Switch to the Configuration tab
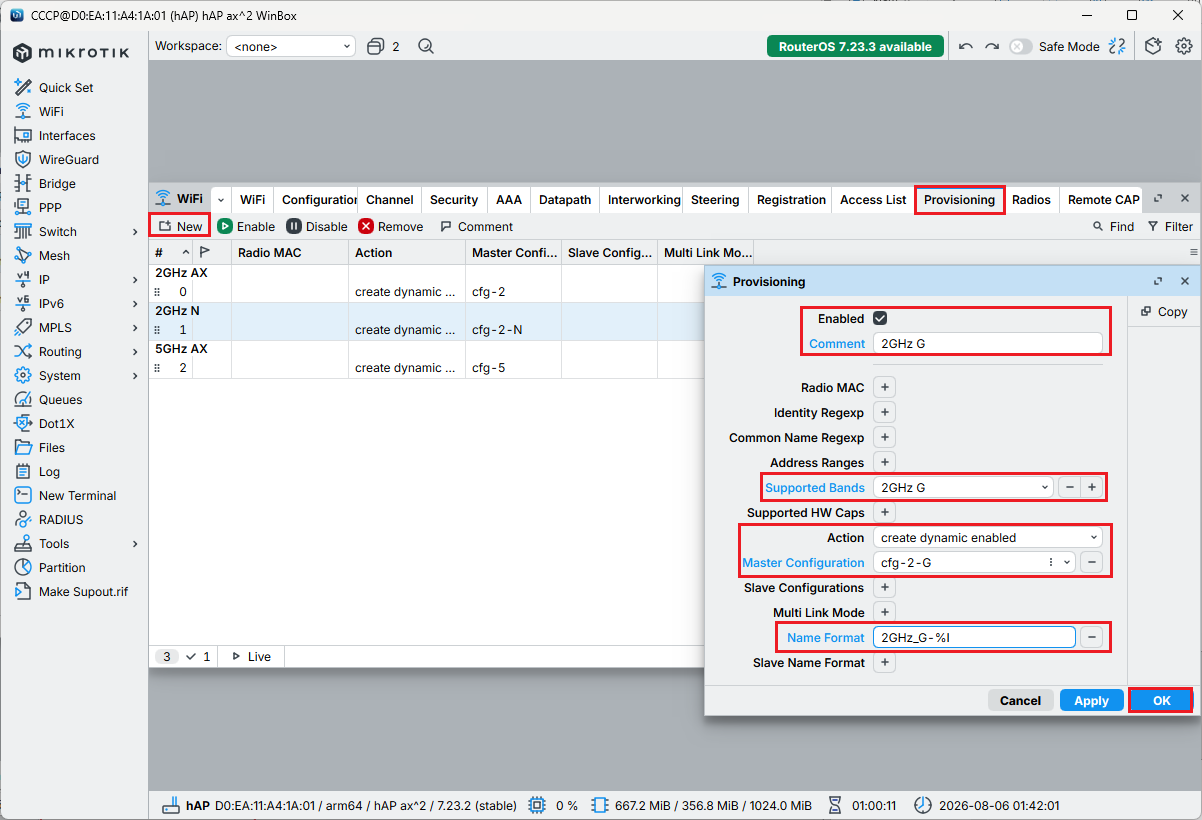Viewport: 1202px width, 820px height. coord(316,199)
